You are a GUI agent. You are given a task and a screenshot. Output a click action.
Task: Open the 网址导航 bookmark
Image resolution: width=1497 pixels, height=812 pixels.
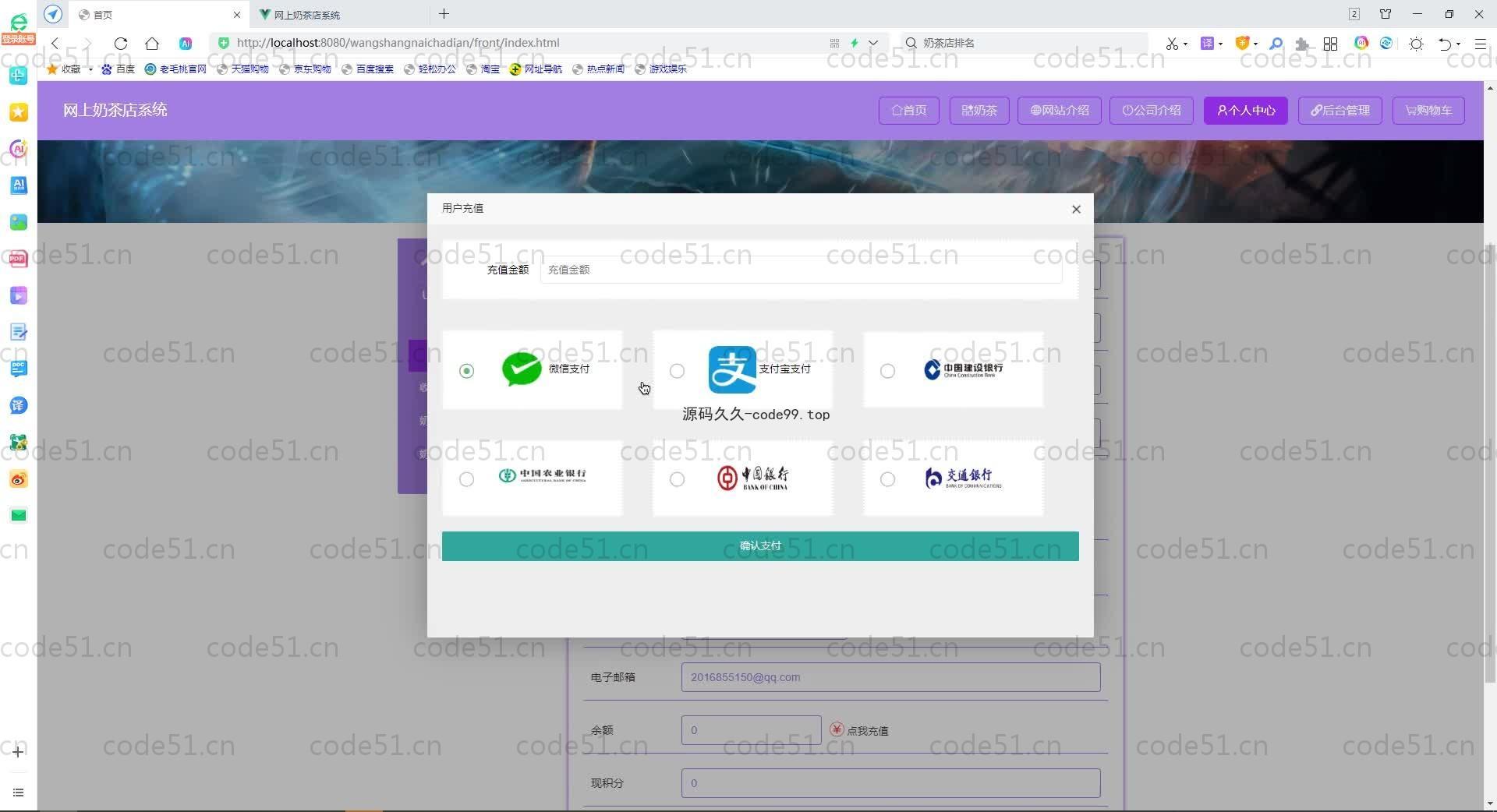click(536, 69)
